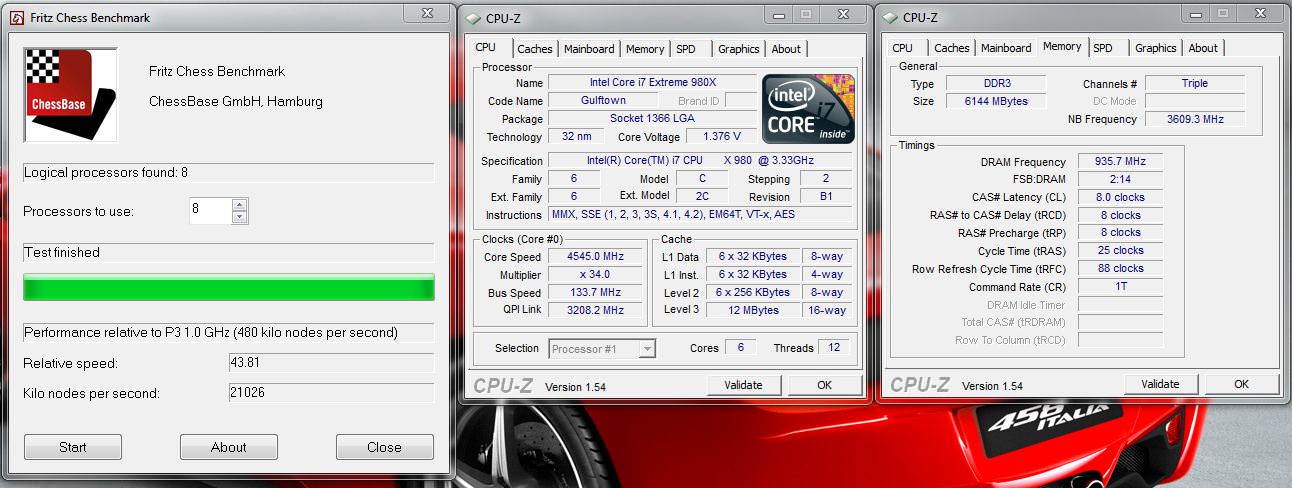
Task: Select Memory tab in left CPU-Z window
Action: coord(645,49)
